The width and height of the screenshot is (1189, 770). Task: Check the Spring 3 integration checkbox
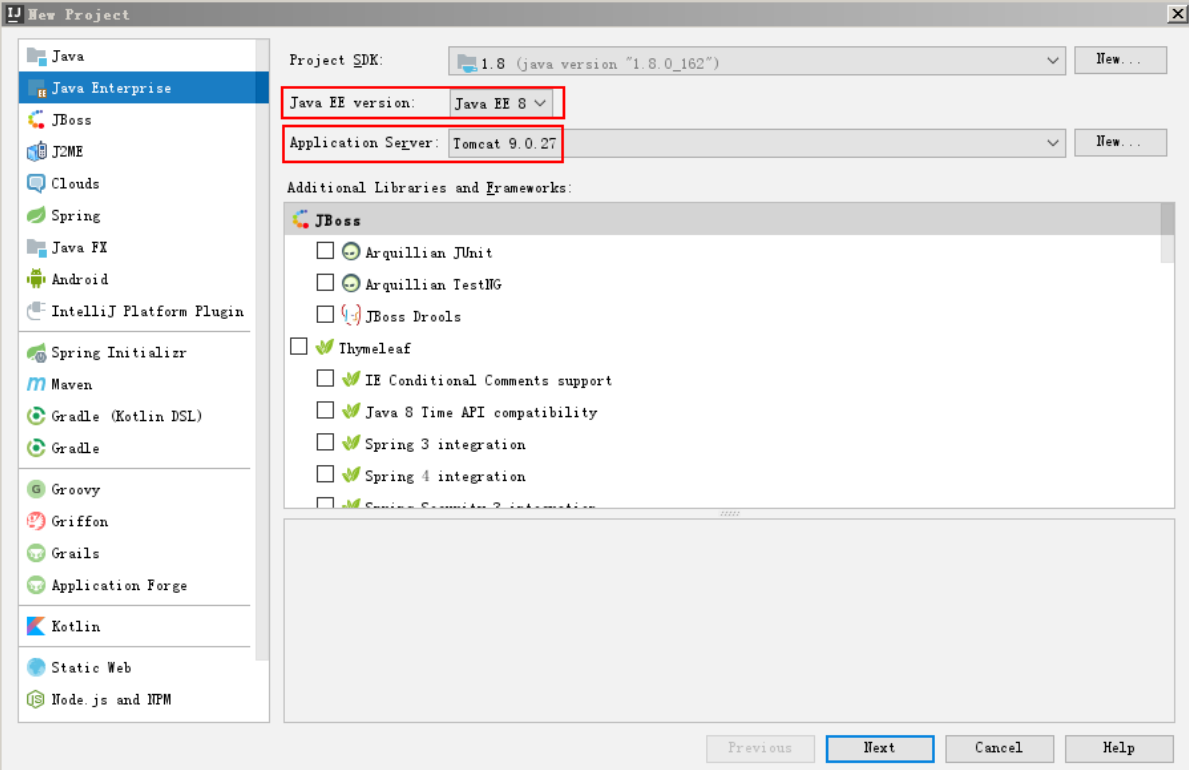[325, 442]
